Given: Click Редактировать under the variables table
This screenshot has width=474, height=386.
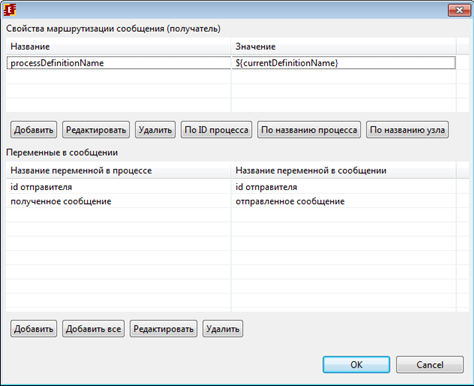Looking at the screenshot, I should pos(164,329).
